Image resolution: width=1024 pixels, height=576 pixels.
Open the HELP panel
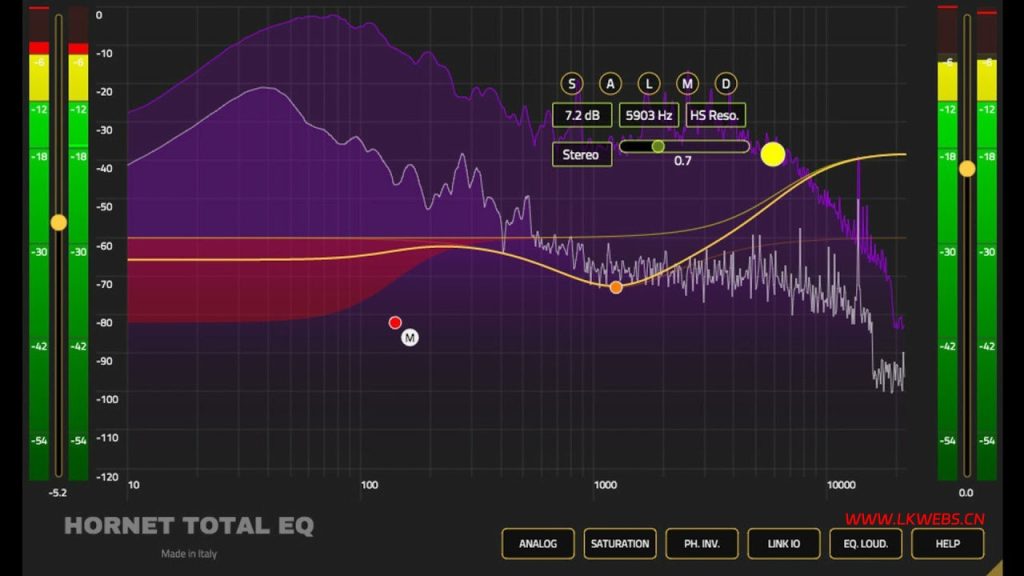(946, 544)
